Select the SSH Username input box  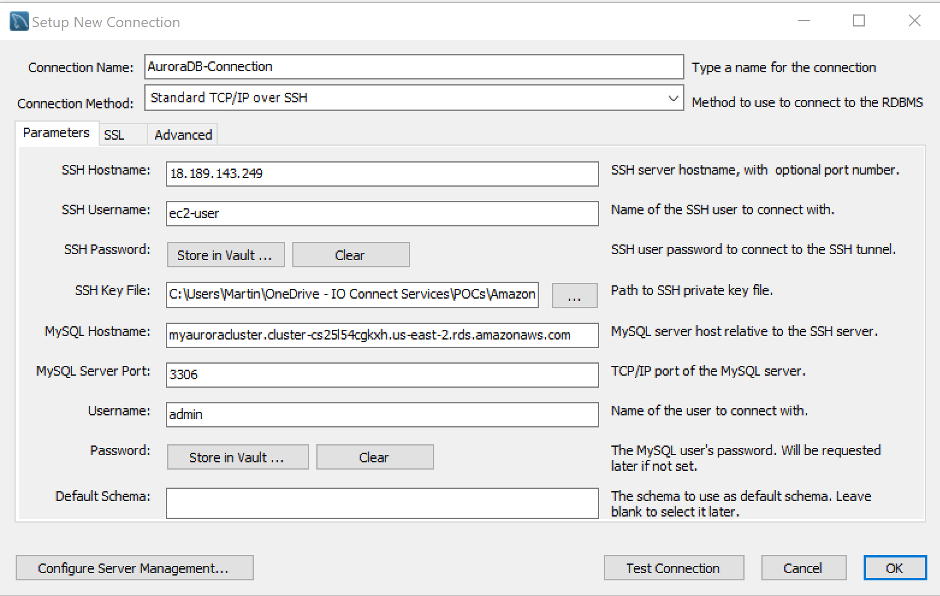(x=382, y=213)
